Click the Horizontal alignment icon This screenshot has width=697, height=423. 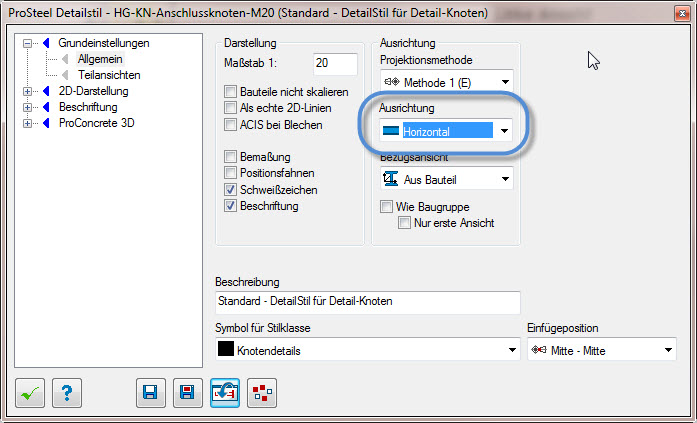pos(391,131)
